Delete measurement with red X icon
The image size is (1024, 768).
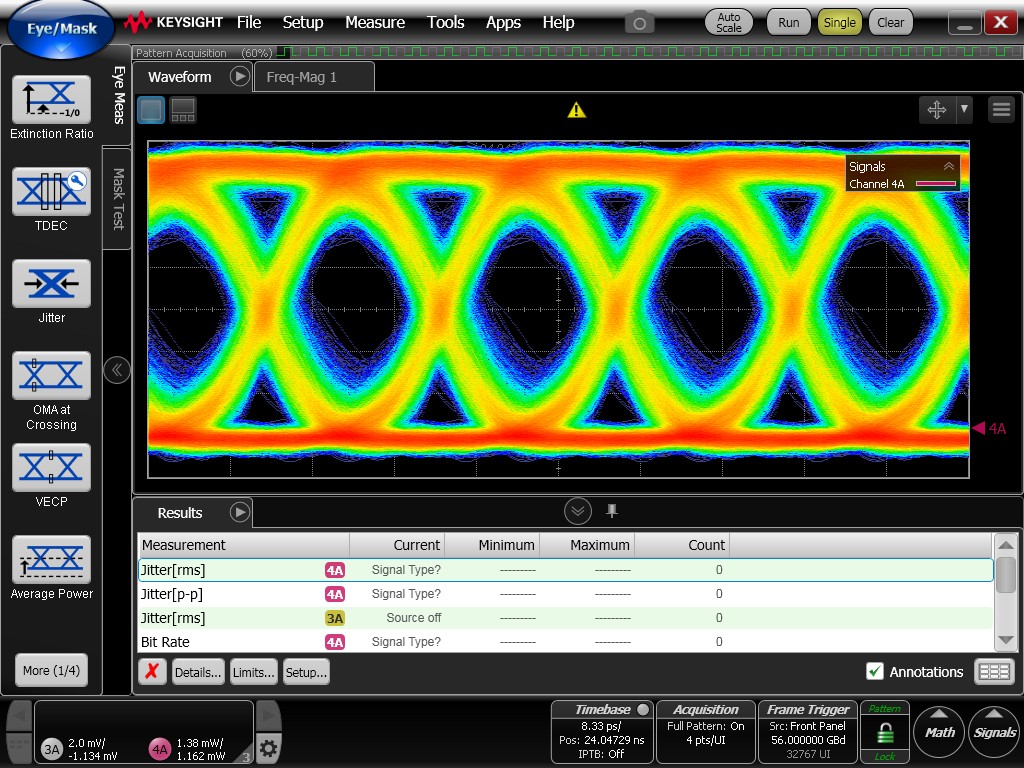click(151, 672)
